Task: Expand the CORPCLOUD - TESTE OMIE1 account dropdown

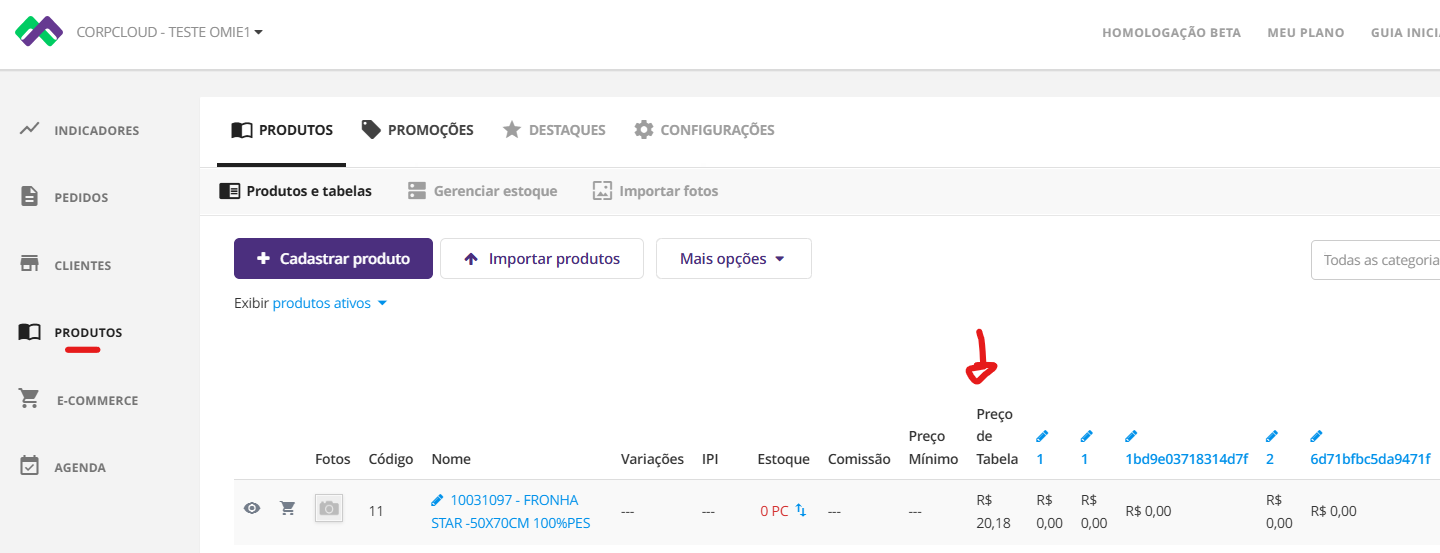Action: pos(170,32)
